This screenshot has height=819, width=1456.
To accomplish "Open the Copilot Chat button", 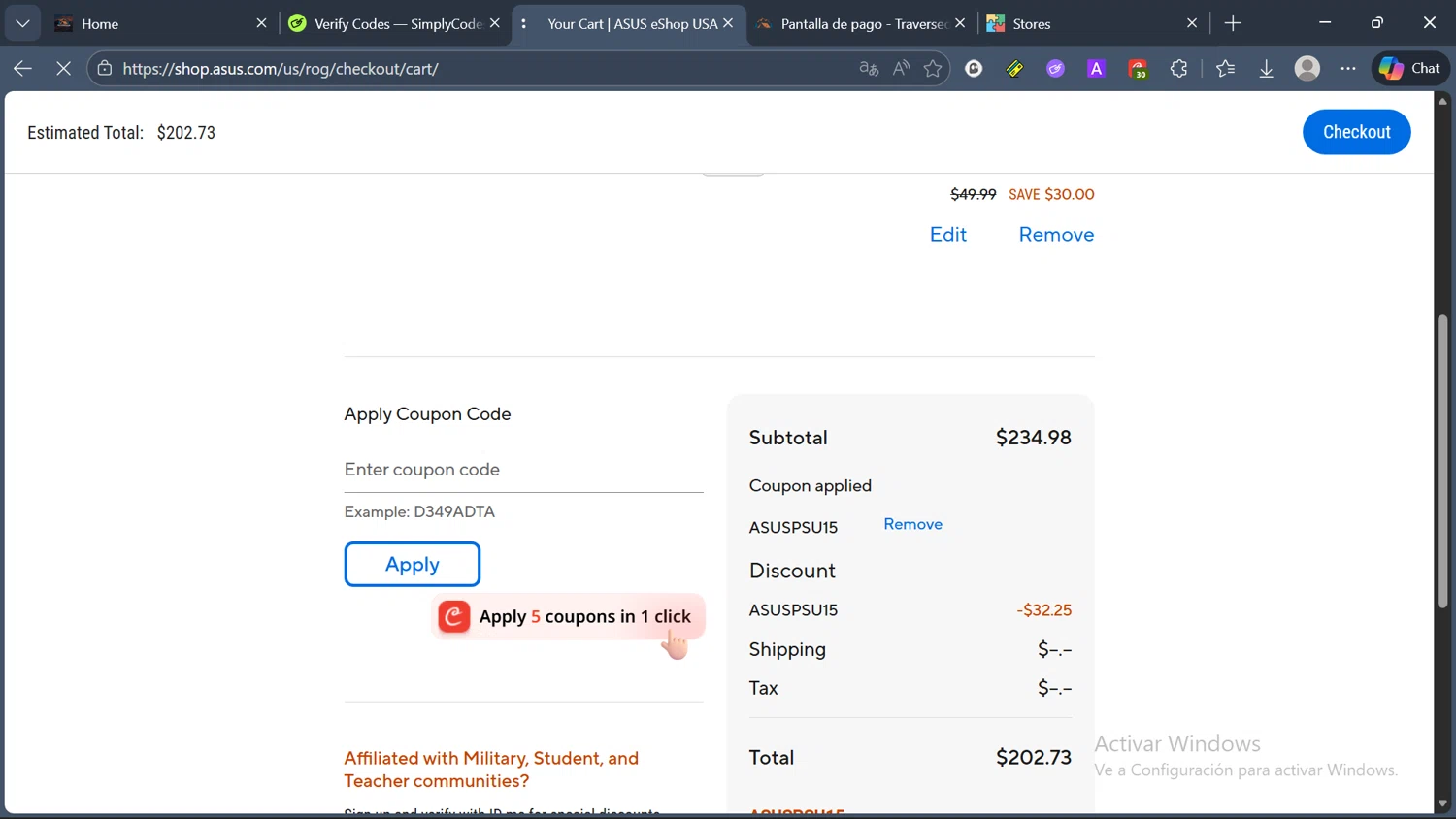I will (x=1410, y=68).
